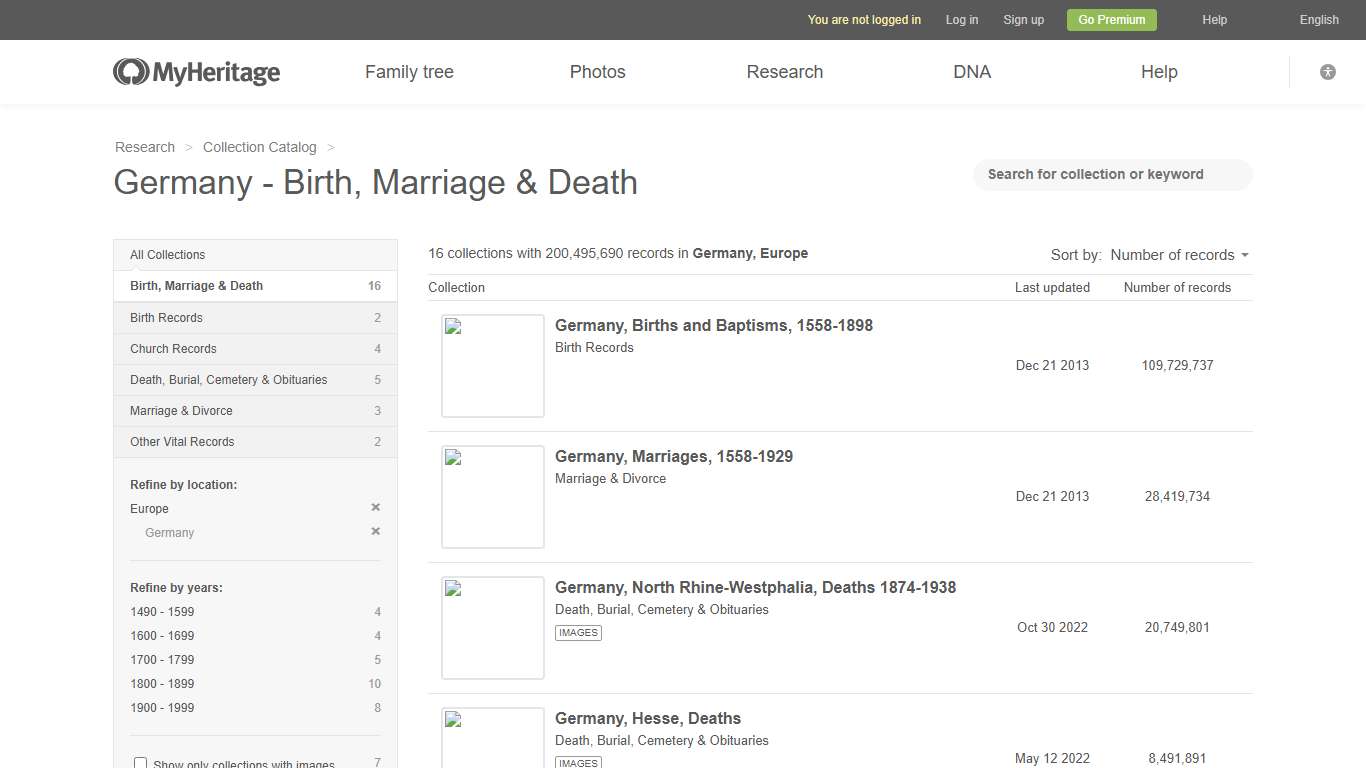Click the MyHeritage logo
Viewport: 1366px width, 768px height.
click(196, 71)
